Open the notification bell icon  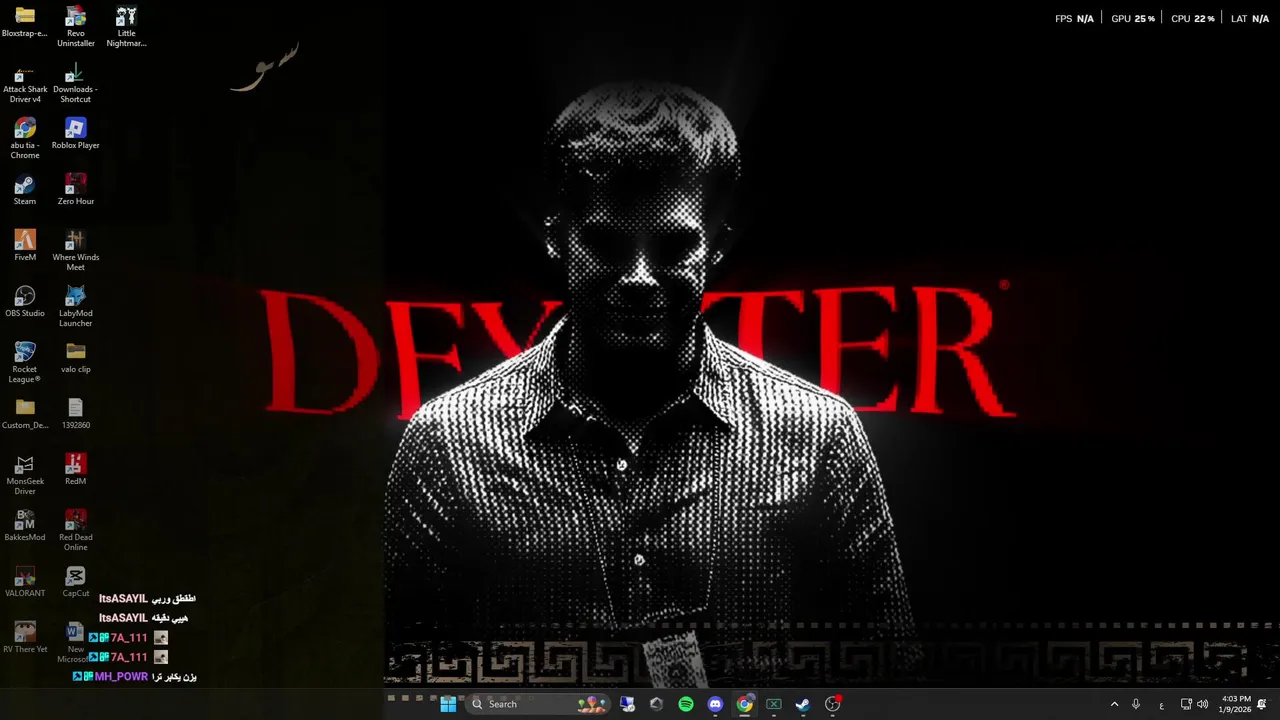click(x=1262, y=704)
